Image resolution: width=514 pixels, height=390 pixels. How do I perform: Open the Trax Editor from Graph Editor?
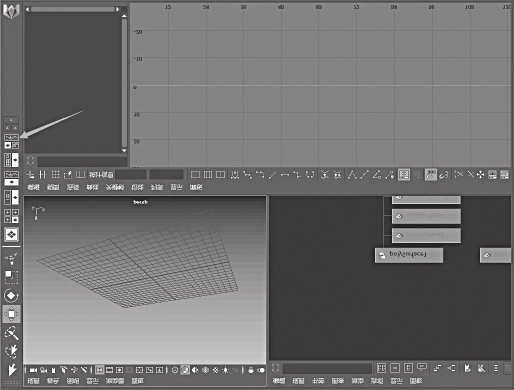pos(505,175)
